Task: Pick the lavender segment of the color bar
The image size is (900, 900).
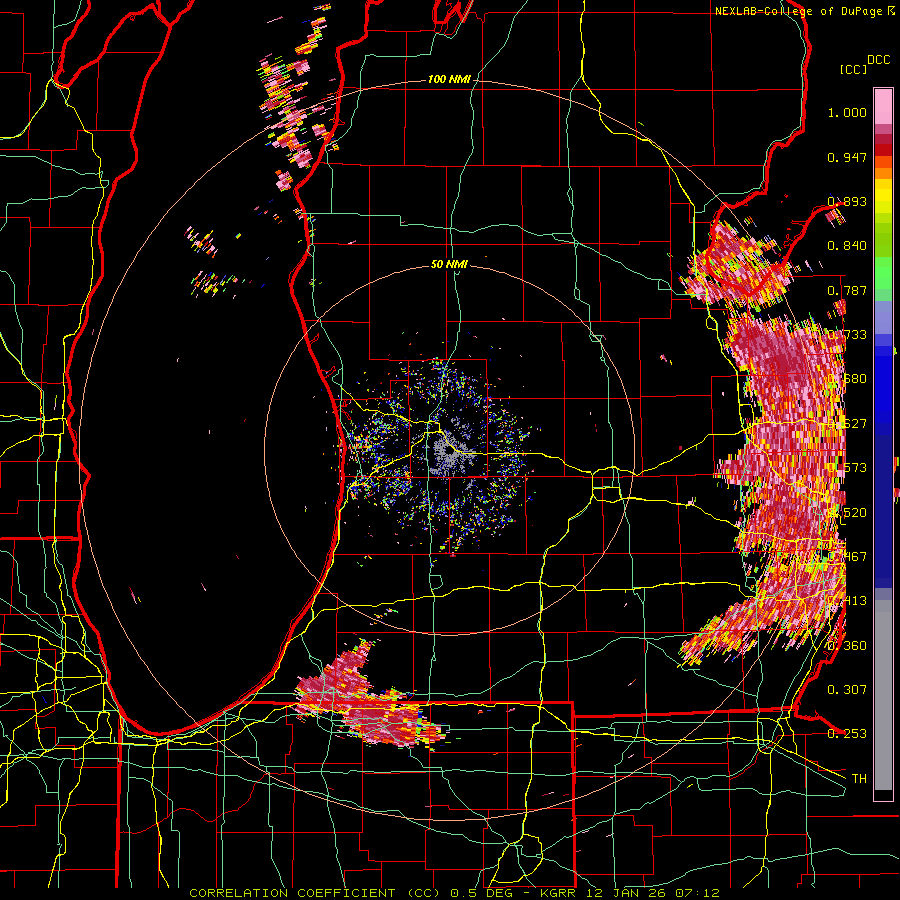Action: [x=883, y=317]
